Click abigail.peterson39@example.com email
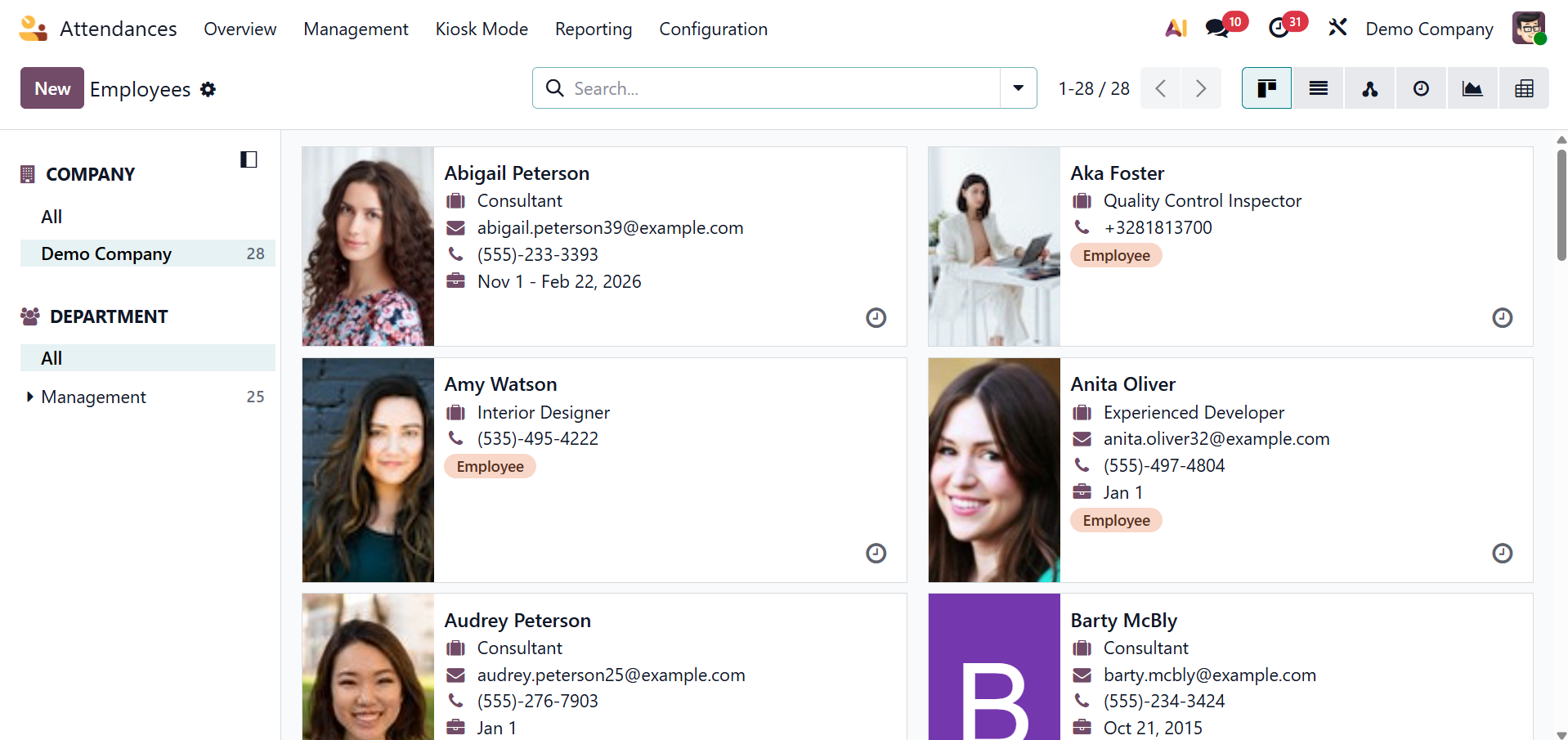Screen dimensions: 1568x740 610,227
